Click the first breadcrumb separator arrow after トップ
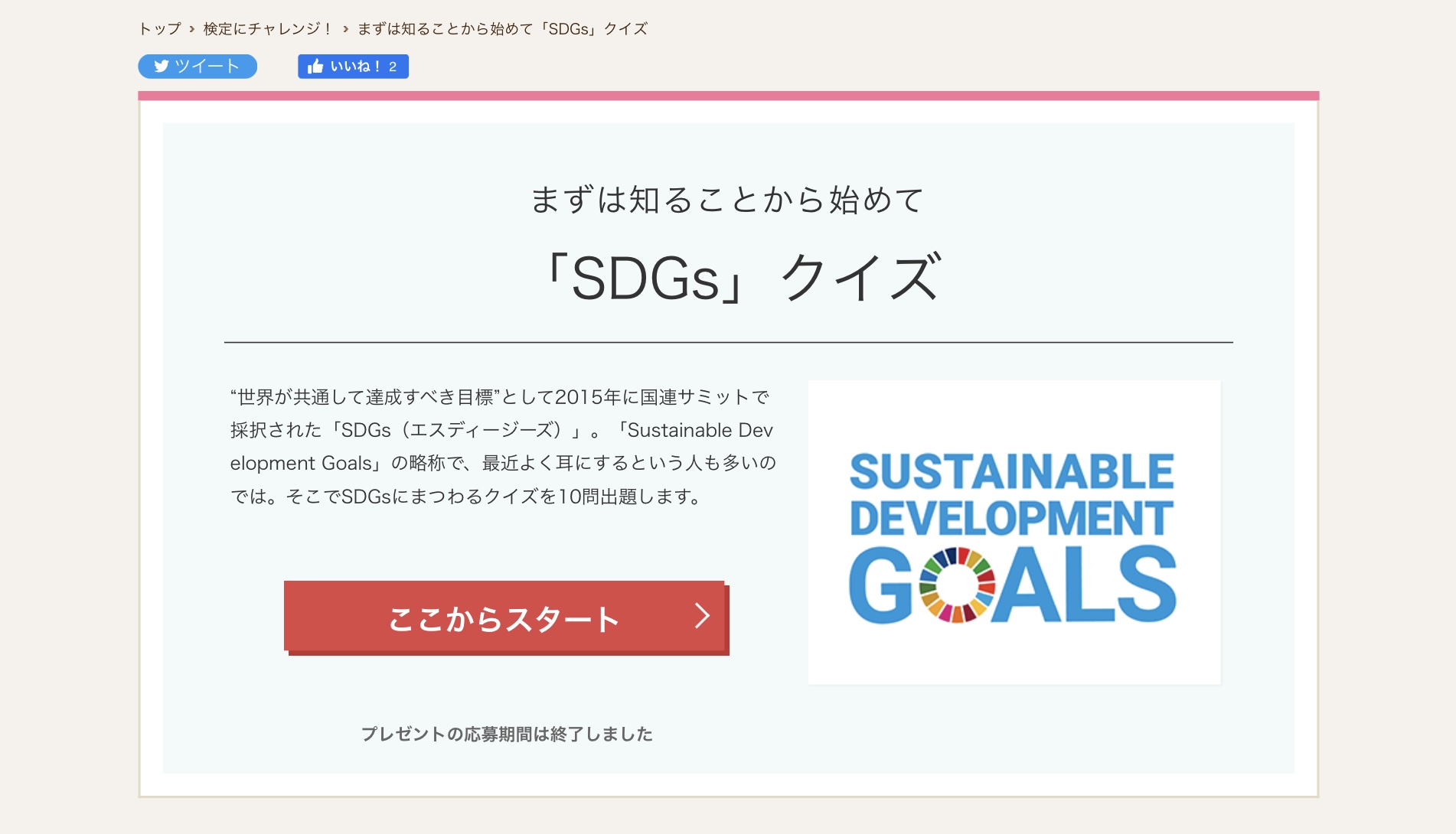Viewport: 1456px width, 834px height. (192, 30)
